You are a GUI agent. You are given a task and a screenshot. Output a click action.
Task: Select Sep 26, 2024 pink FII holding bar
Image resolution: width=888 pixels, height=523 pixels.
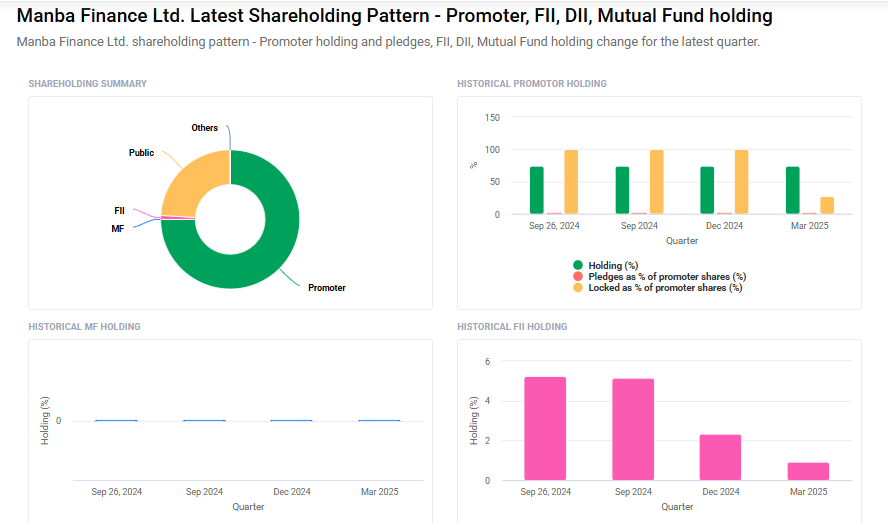click(545, 429)
